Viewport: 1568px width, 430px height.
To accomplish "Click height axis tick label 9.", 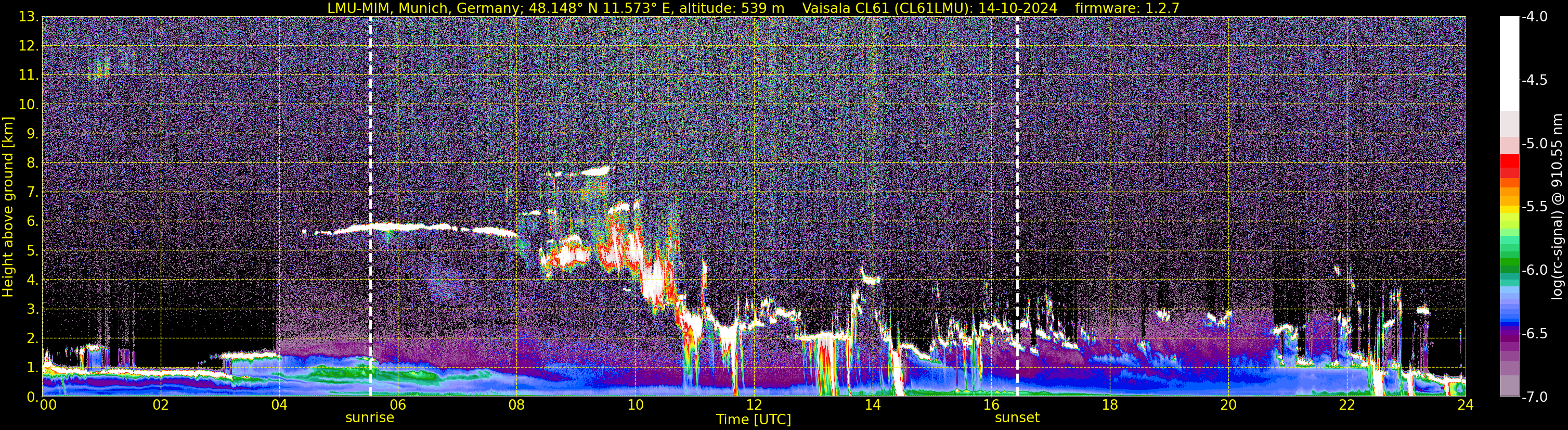I will 33,134.
